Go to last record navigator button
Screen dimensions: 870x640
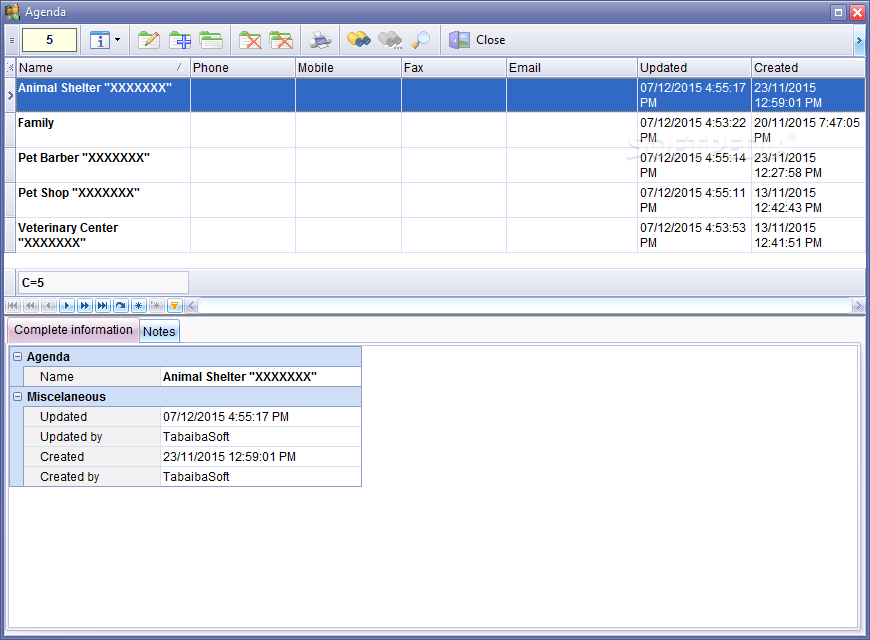(x=102, y=305)
